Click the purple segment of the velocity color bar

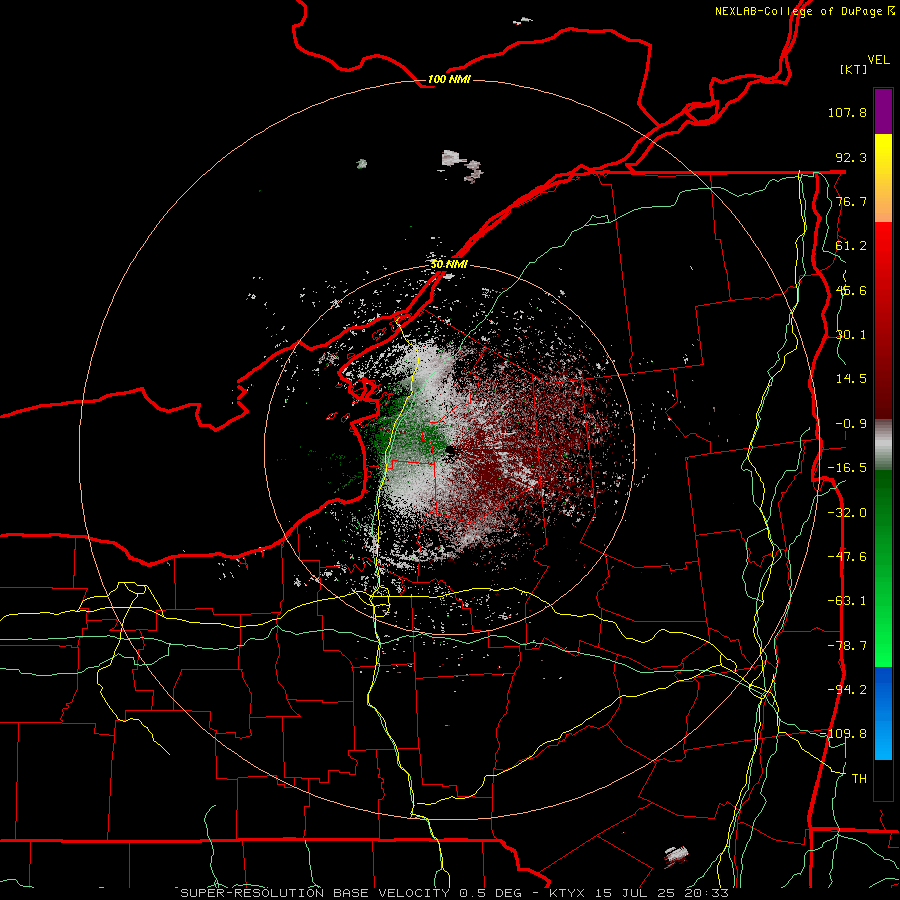click(x=883, y=111)
